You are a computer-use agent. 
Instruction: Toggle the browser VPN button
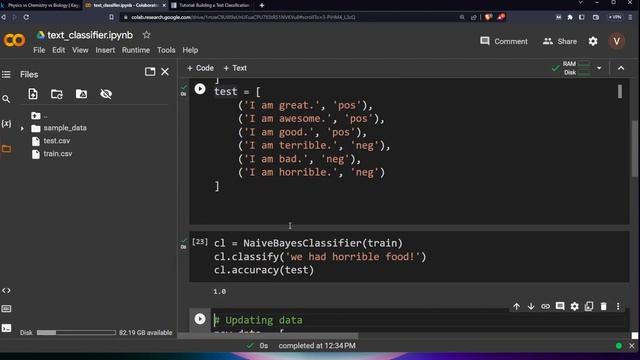point(615,17)
